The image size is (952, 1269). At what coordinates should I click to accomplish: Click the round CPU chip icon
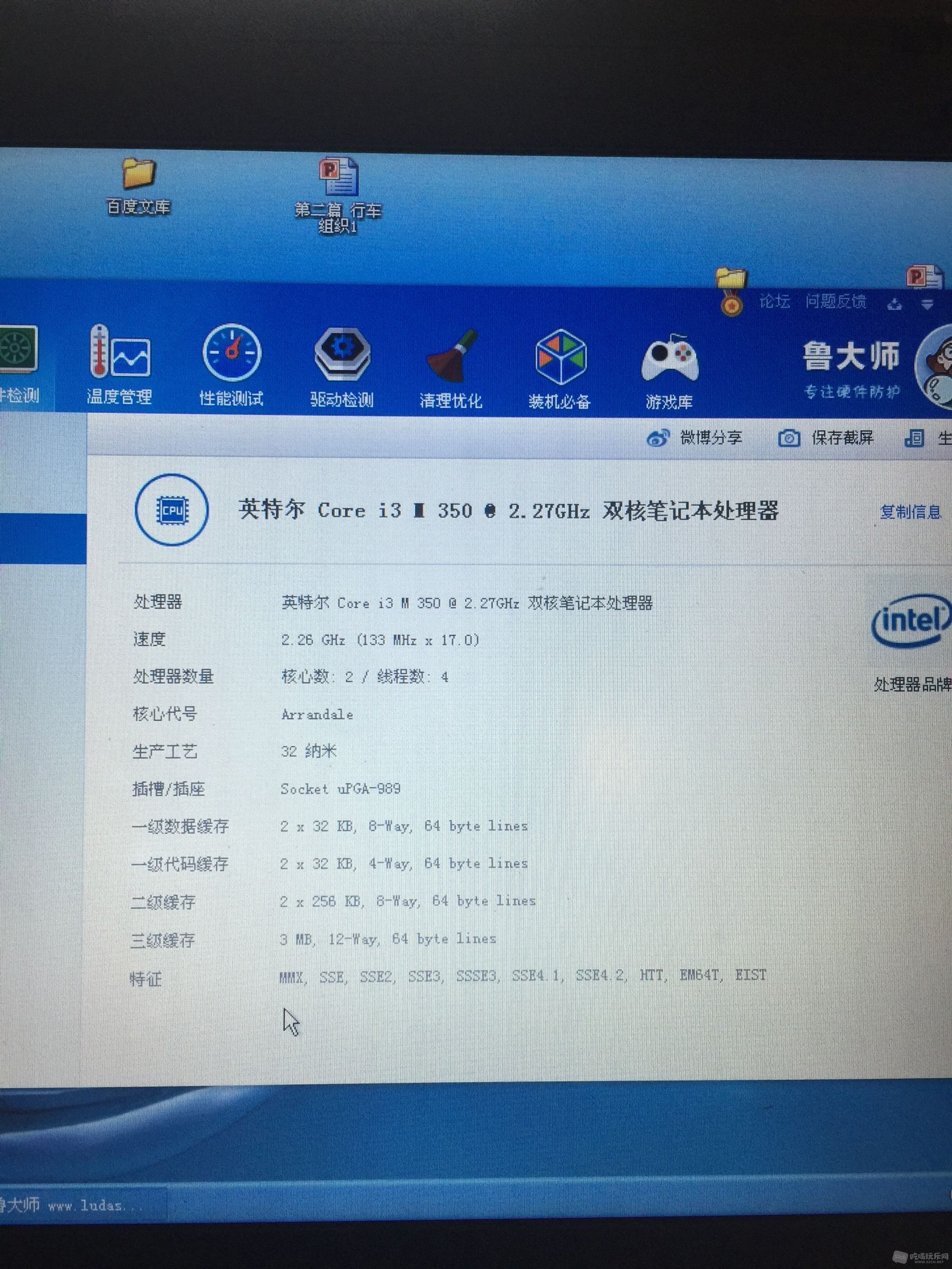171,509
